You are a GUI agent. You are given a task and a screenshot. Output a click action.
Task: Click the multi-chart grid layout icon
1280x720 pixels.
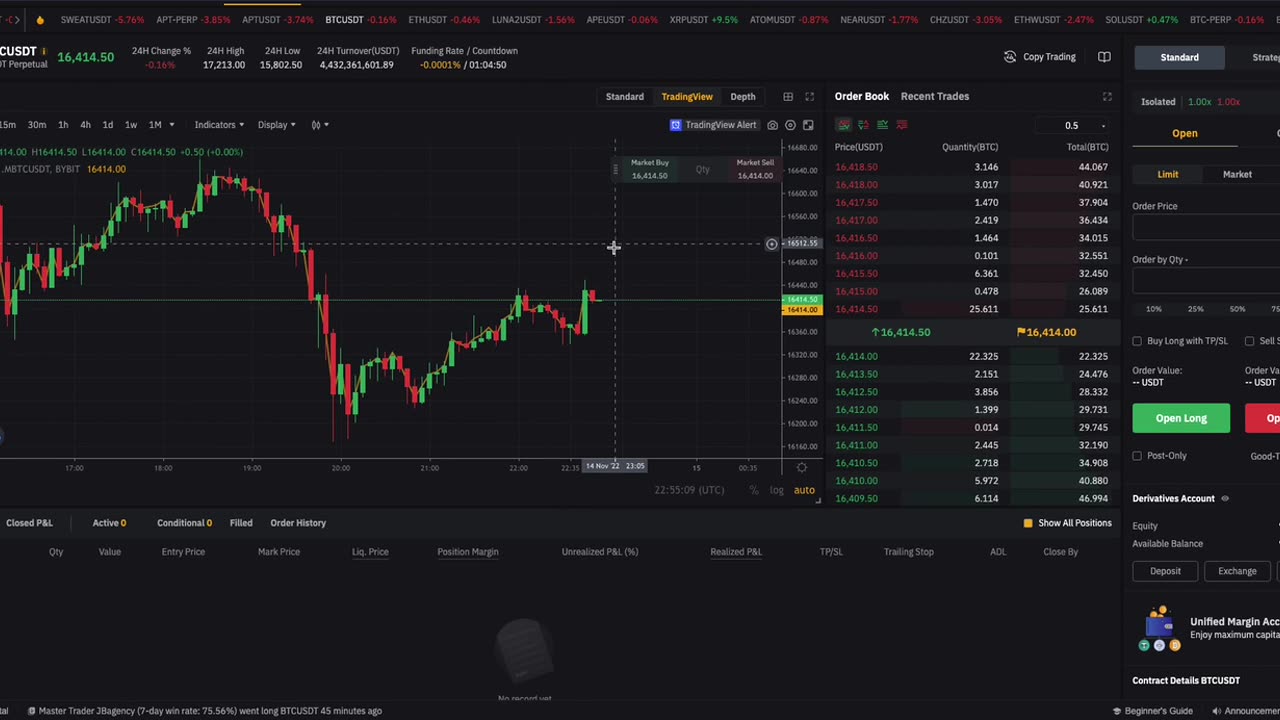788,97
